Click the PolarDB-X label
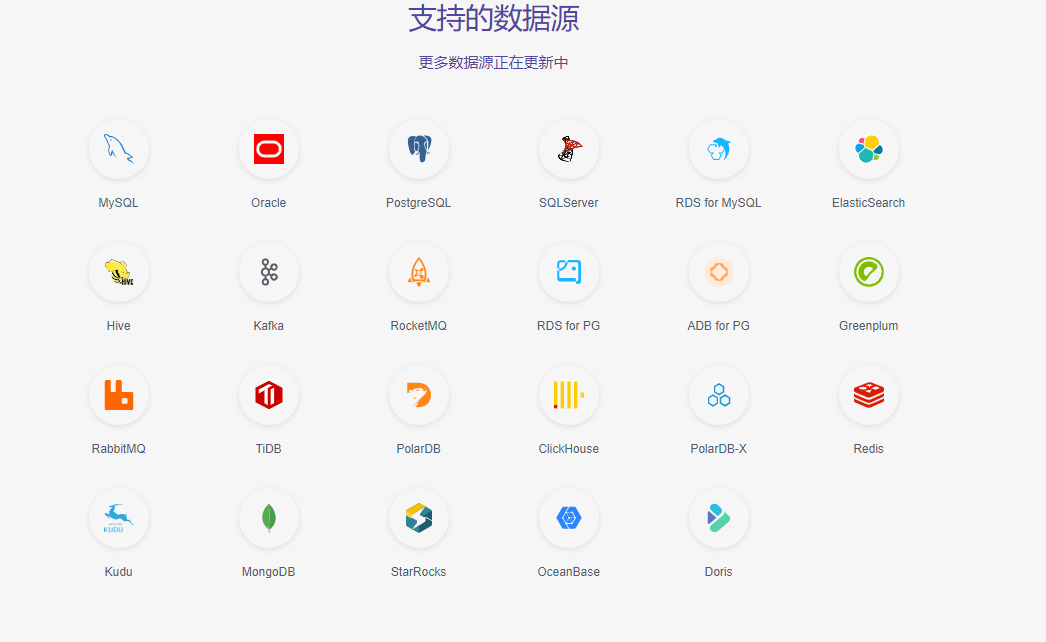This screenshot has width=1046, height=642. pos(719,449)
